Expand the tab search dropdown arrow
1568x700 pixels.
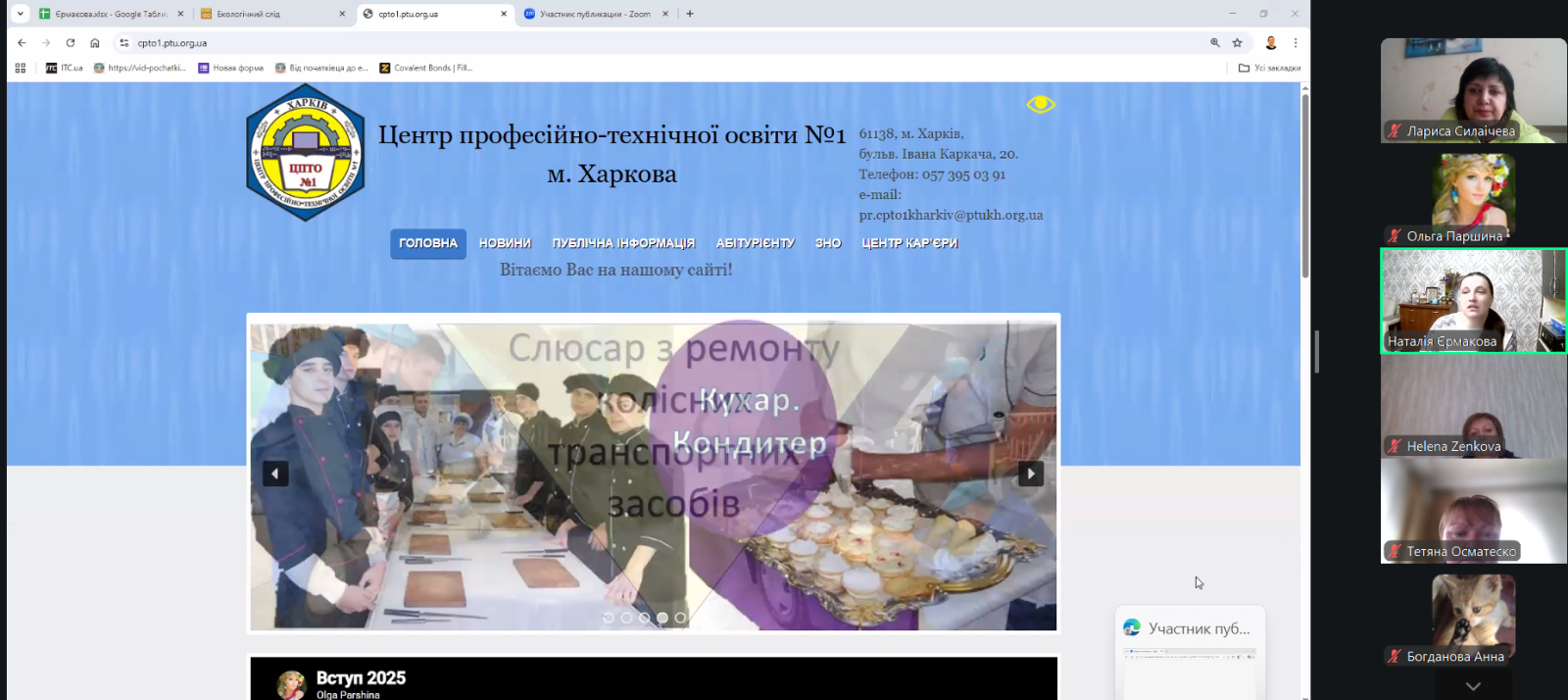20,14
